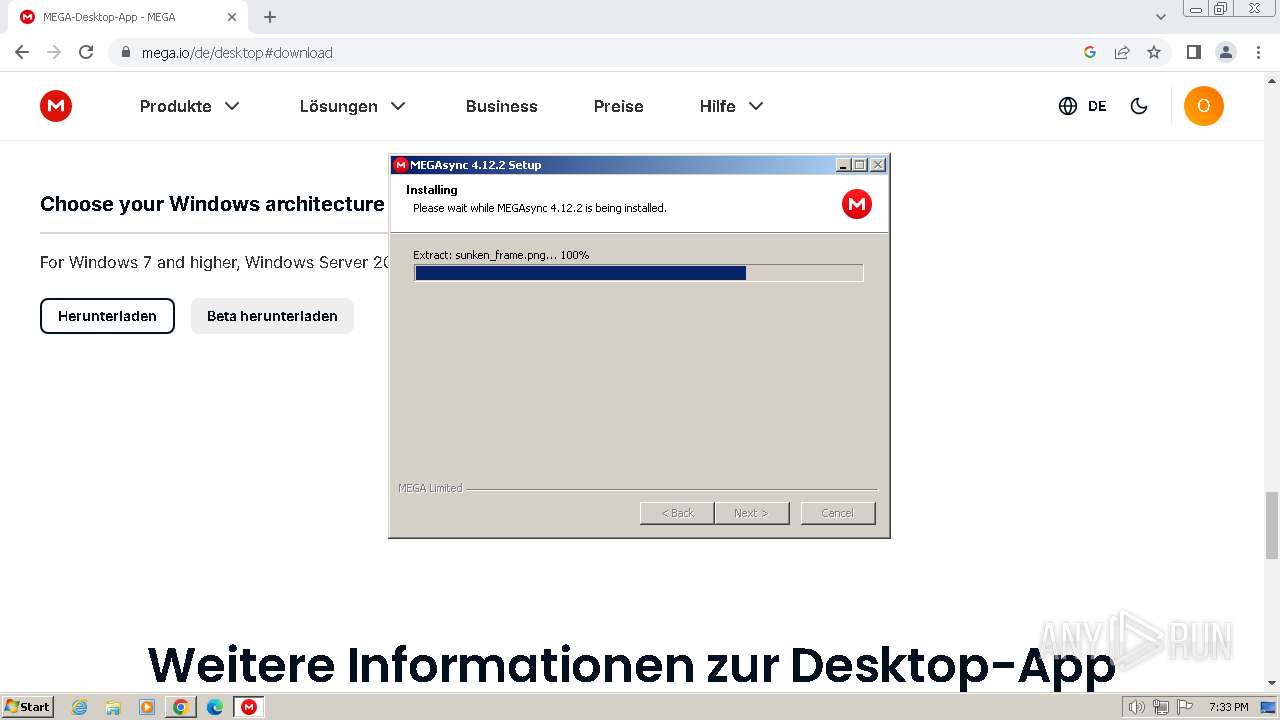
Task: Launch Internet Explorer from taskbar
Action: 80,707
